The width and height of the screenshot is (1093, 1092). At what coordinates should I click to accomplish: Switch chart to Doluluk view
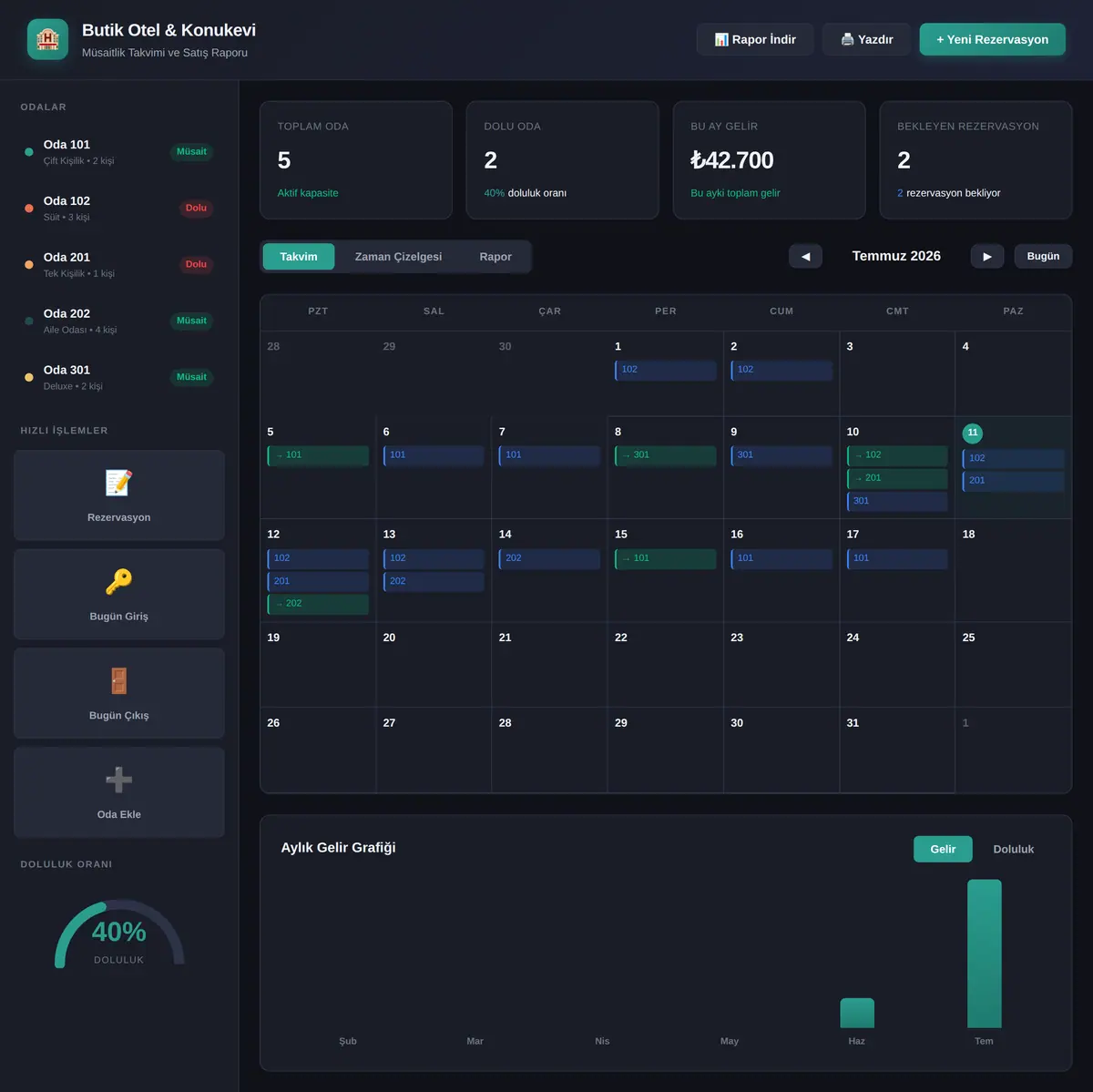1013,849
